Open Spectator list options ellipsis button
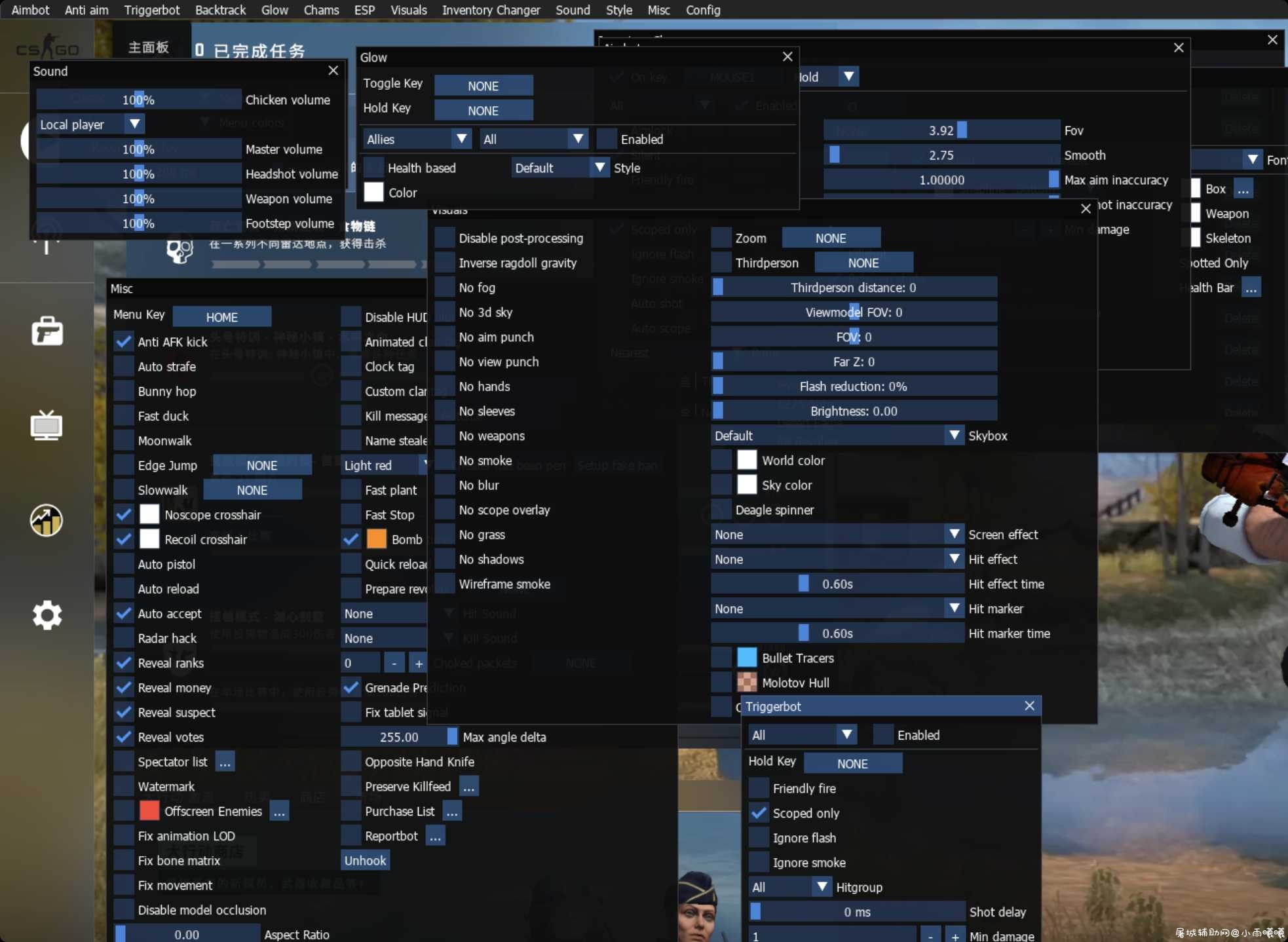 pos(225,762)
